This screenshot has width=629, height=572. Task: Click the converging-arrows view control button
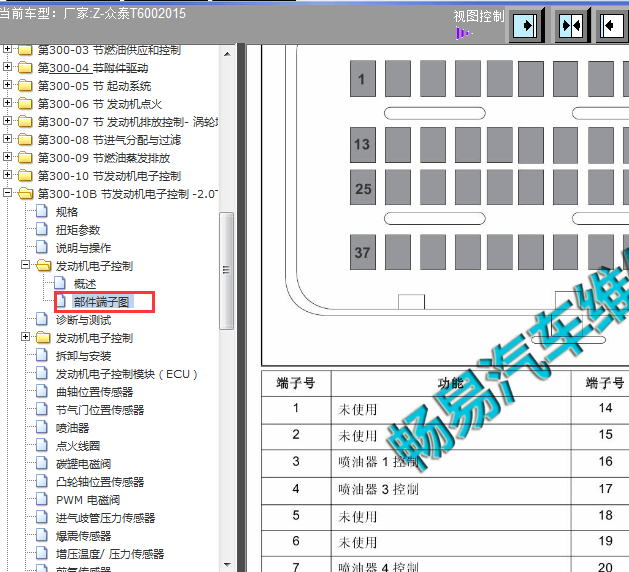coord(572,26)
